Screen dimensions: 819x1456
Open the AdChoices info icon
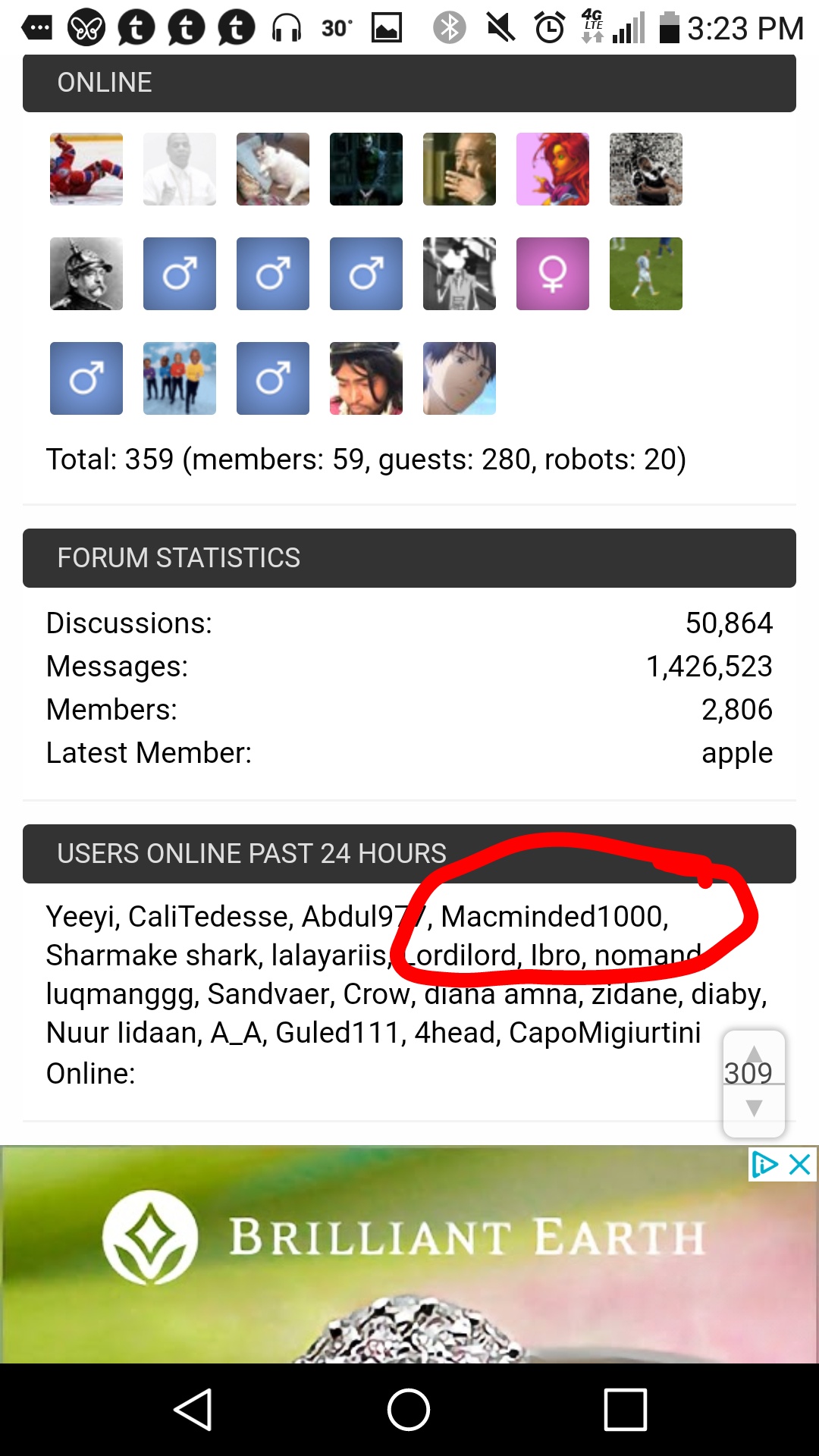point(764,1164)
